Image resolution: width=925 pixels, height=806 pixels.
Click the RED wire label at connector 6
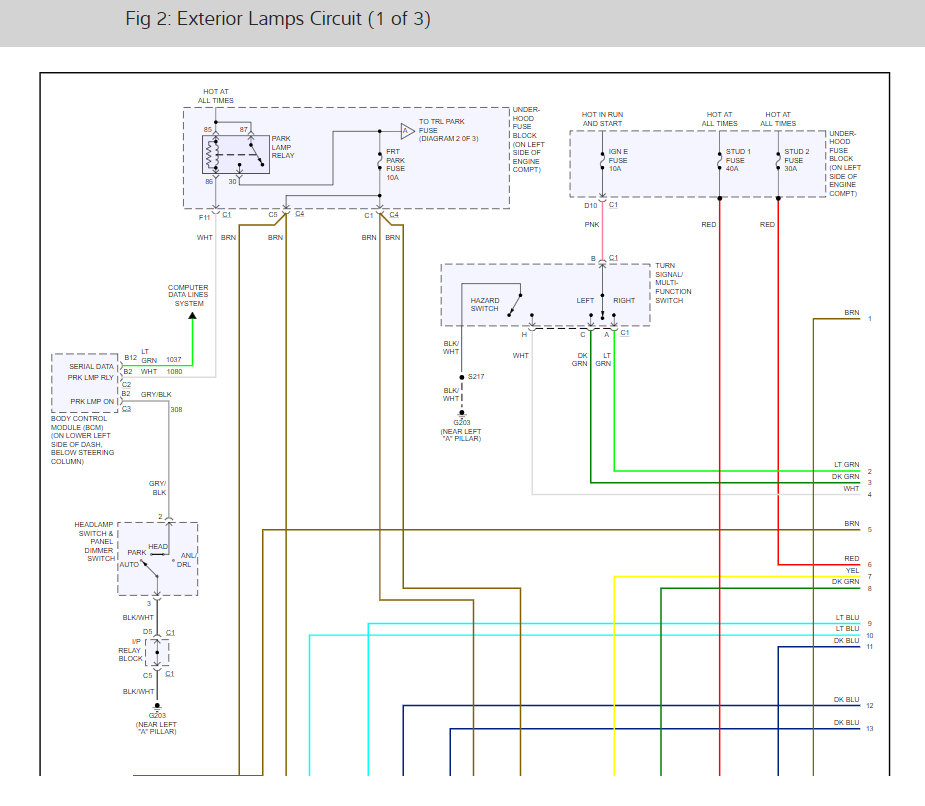coord(851,559)
